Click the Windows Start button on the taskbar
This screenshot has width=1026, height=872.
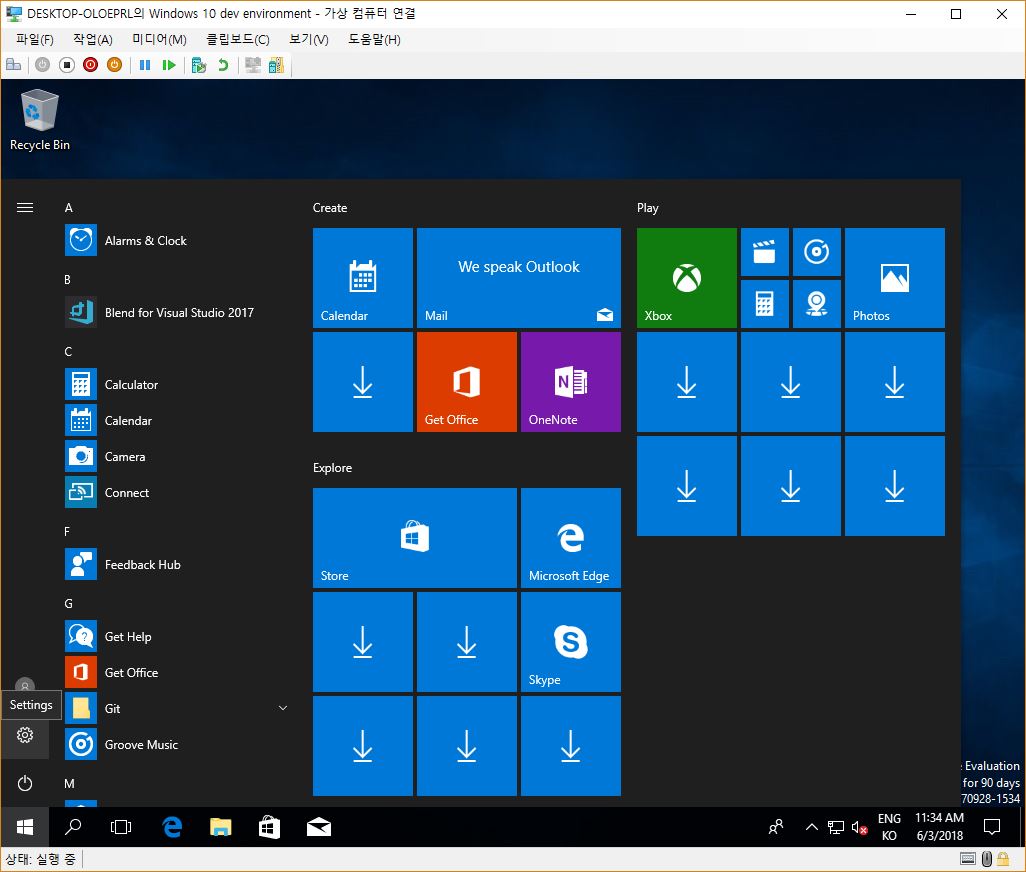pyautogui.click(x=25, y=828)
